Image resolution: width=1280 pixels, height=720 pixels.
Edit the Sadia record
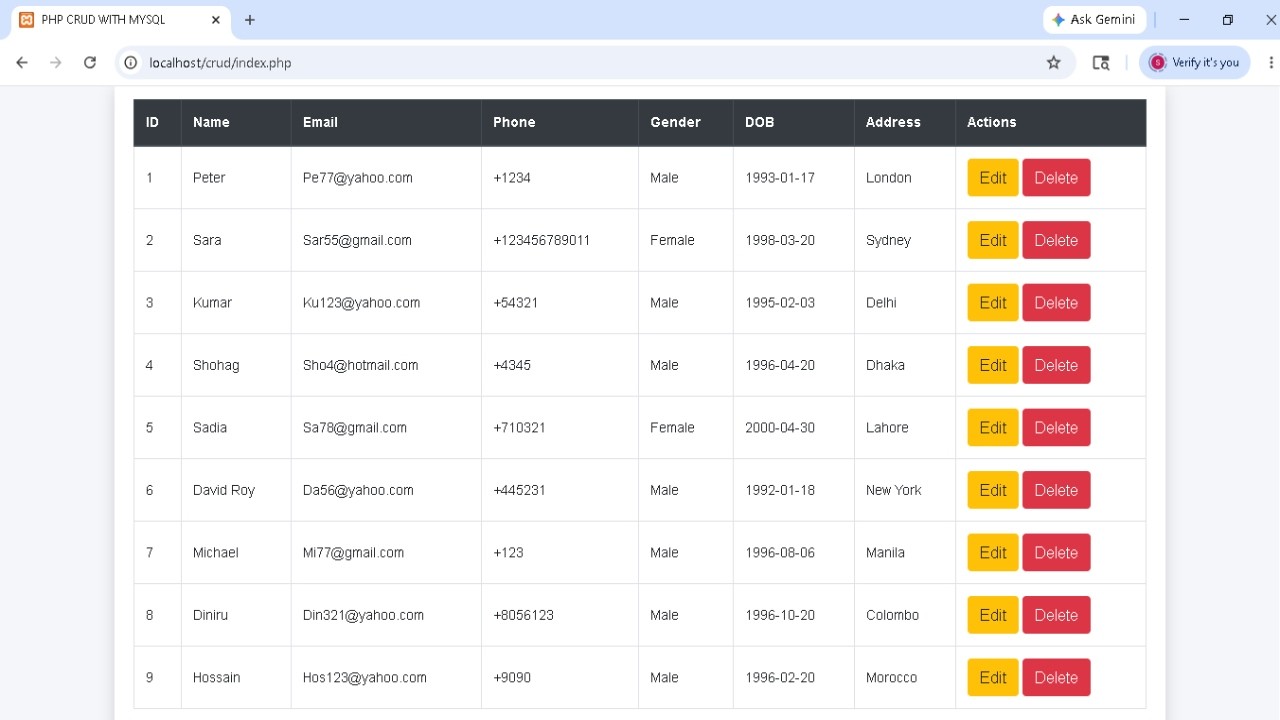point(993,428)
